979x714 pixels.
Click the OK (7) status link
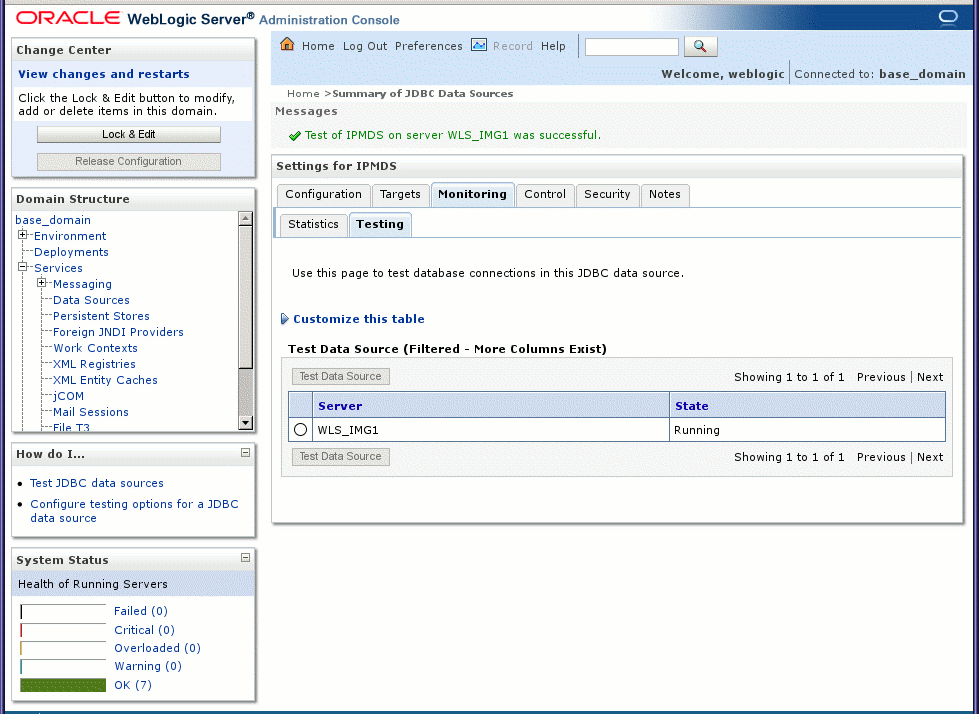pos(133,685)
